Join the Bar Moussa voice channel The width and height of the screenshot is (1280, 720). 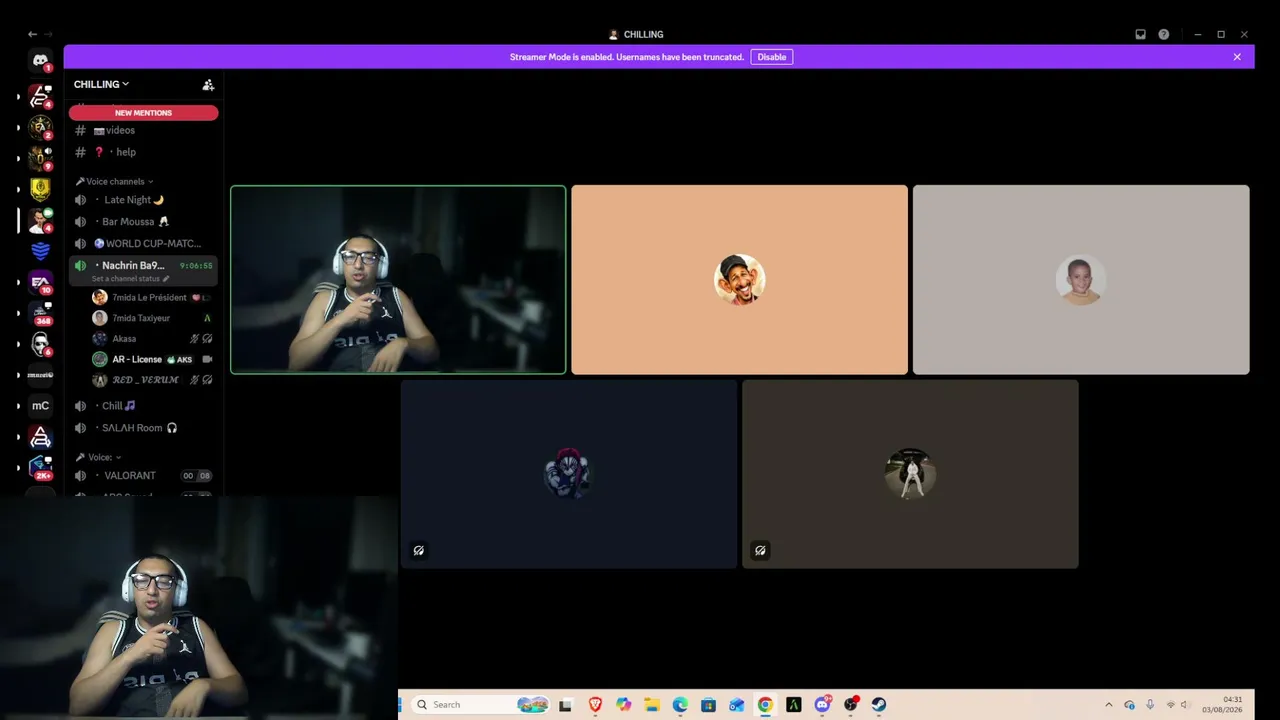coord(143,222)
